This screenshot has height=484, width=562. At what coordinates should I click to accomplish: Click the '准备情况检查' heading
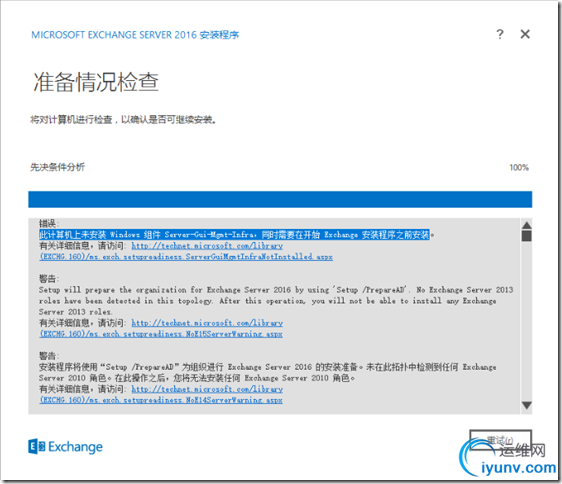[96, 82]
